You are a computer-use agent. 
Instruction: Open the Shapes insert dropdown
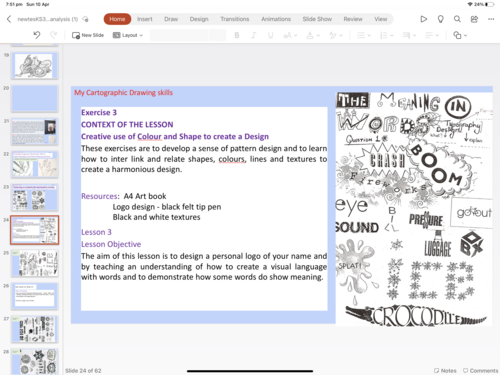pos(460,35)
